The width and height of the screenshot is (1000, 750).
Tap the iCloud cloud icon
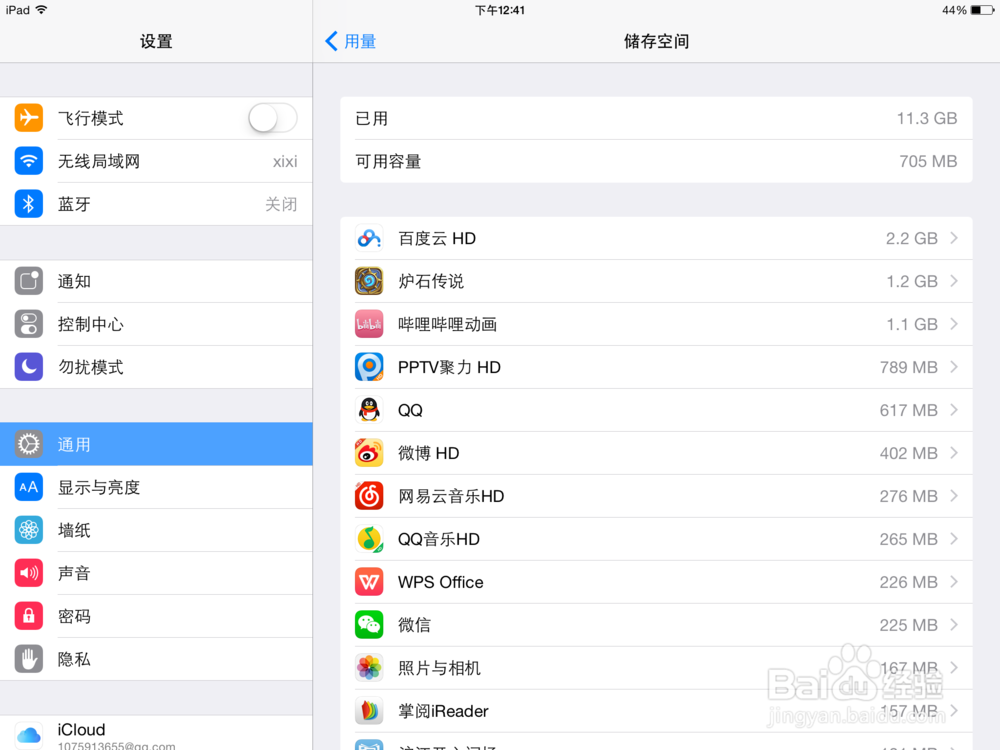coord(29,735)
